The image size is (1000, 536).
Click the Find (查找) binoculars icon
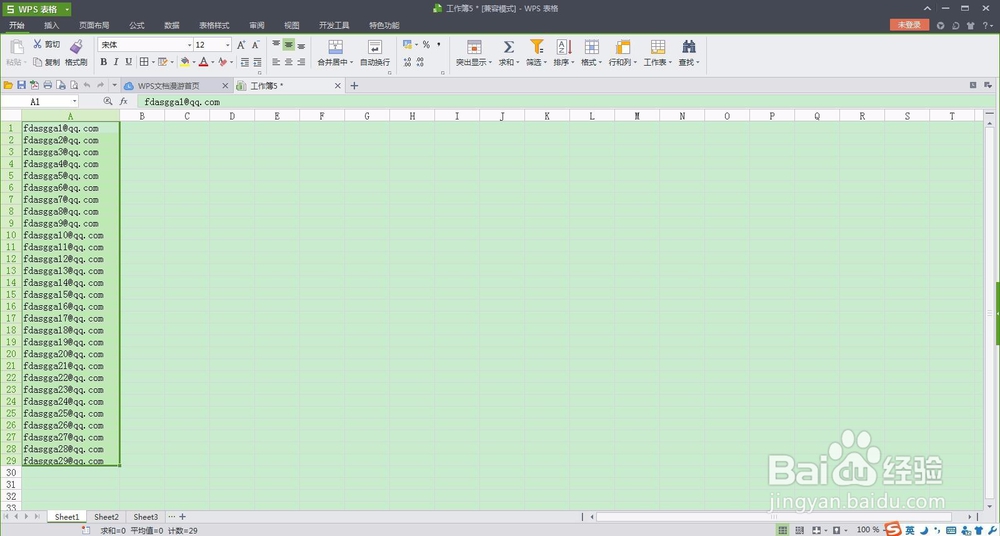[688, 47]
